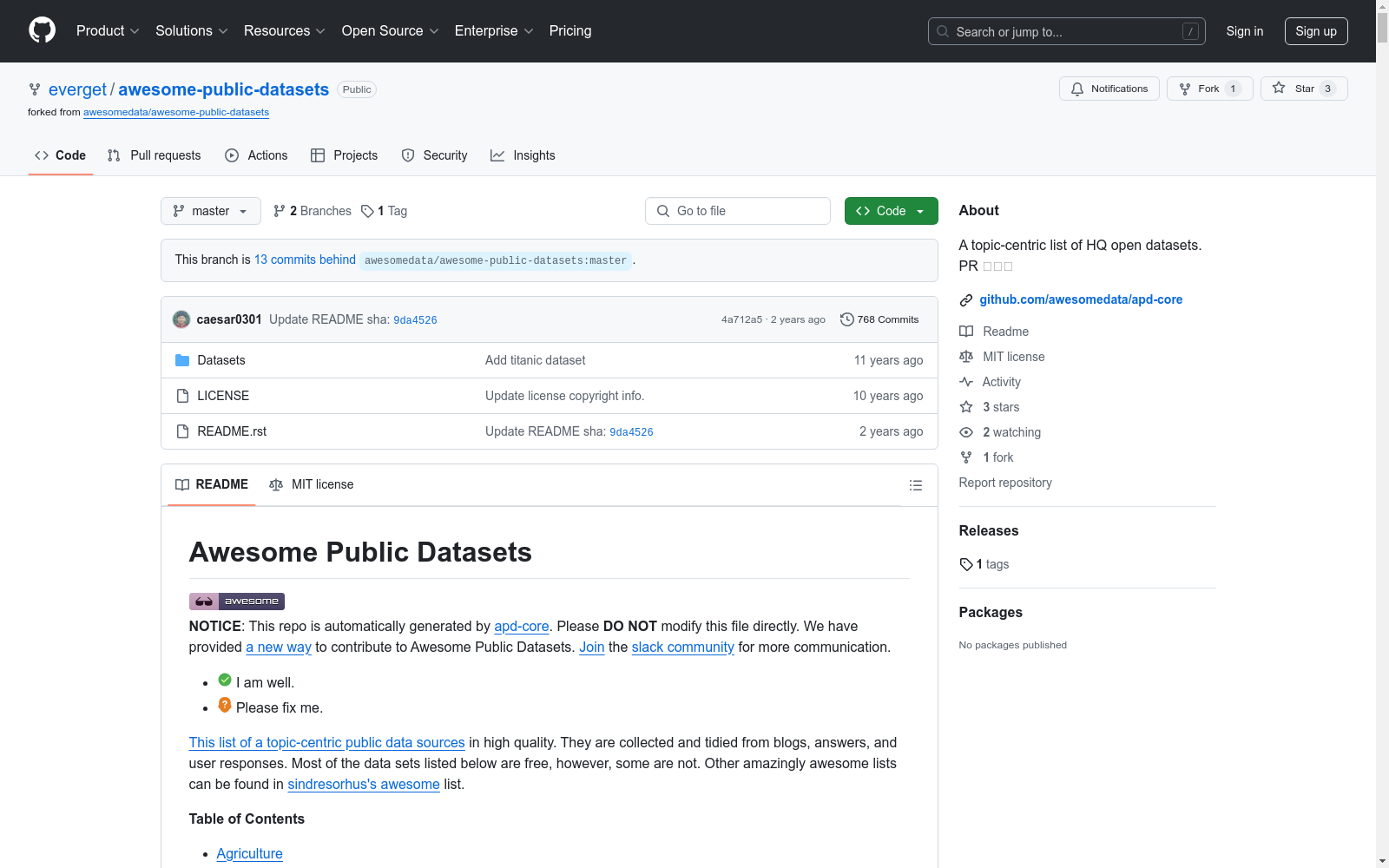Click the Datasets folder icon

click(x=182, y=360)
